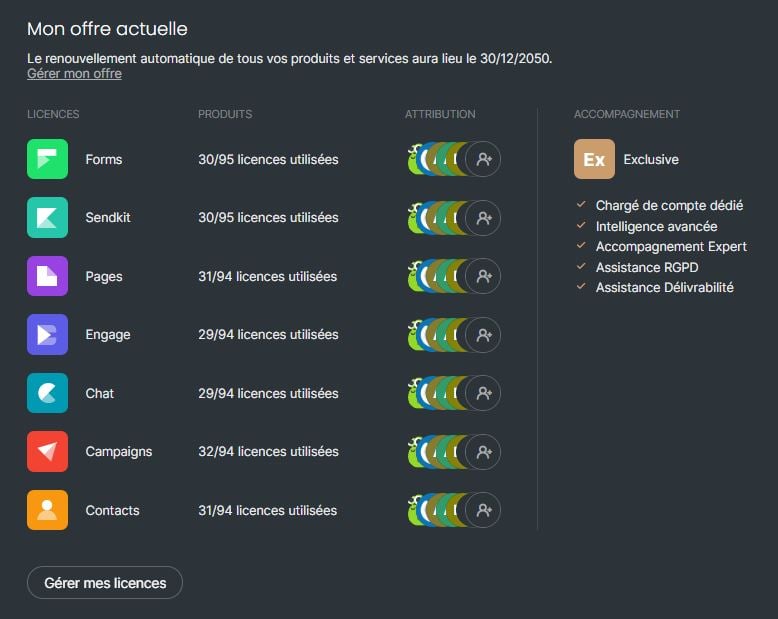Click the Exclusive plan badge

click(594, 160)
